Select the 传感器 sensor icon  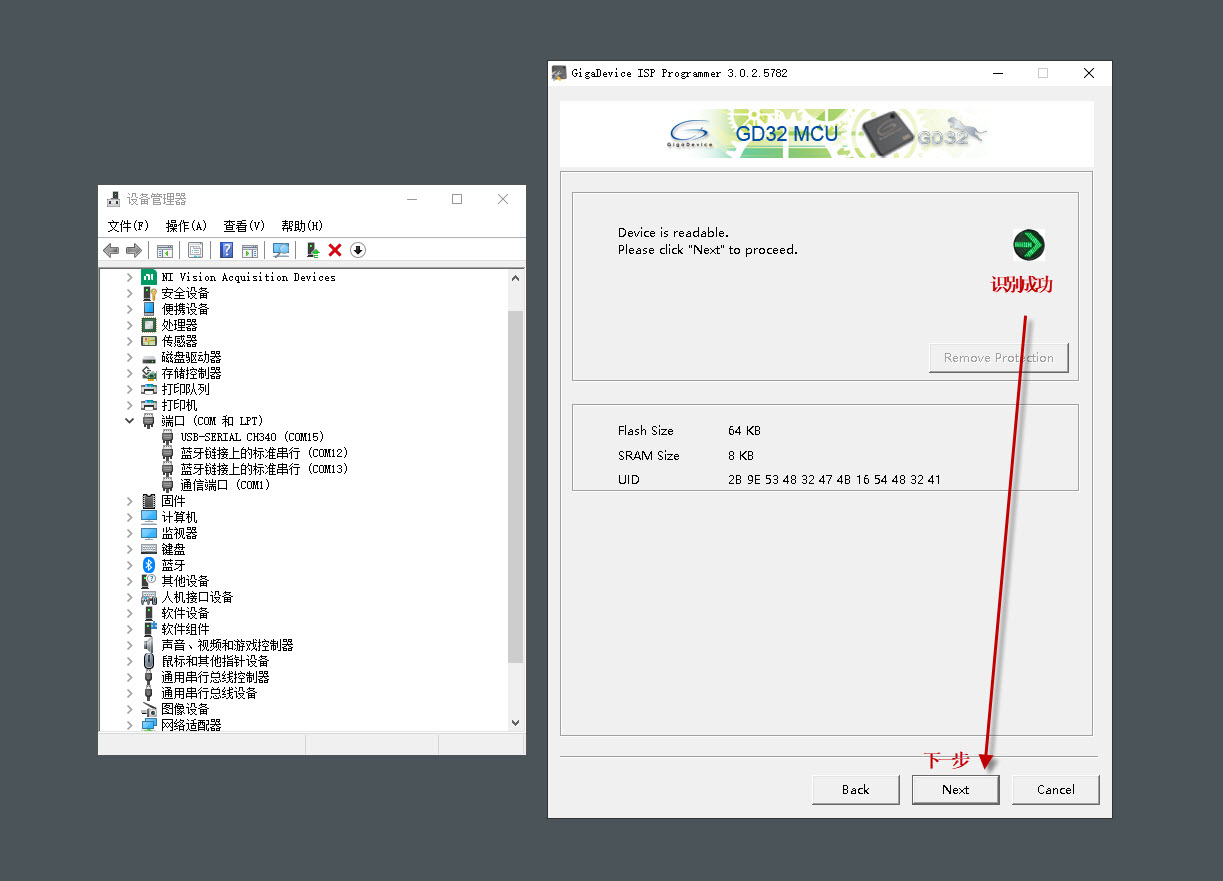(149, 341)
